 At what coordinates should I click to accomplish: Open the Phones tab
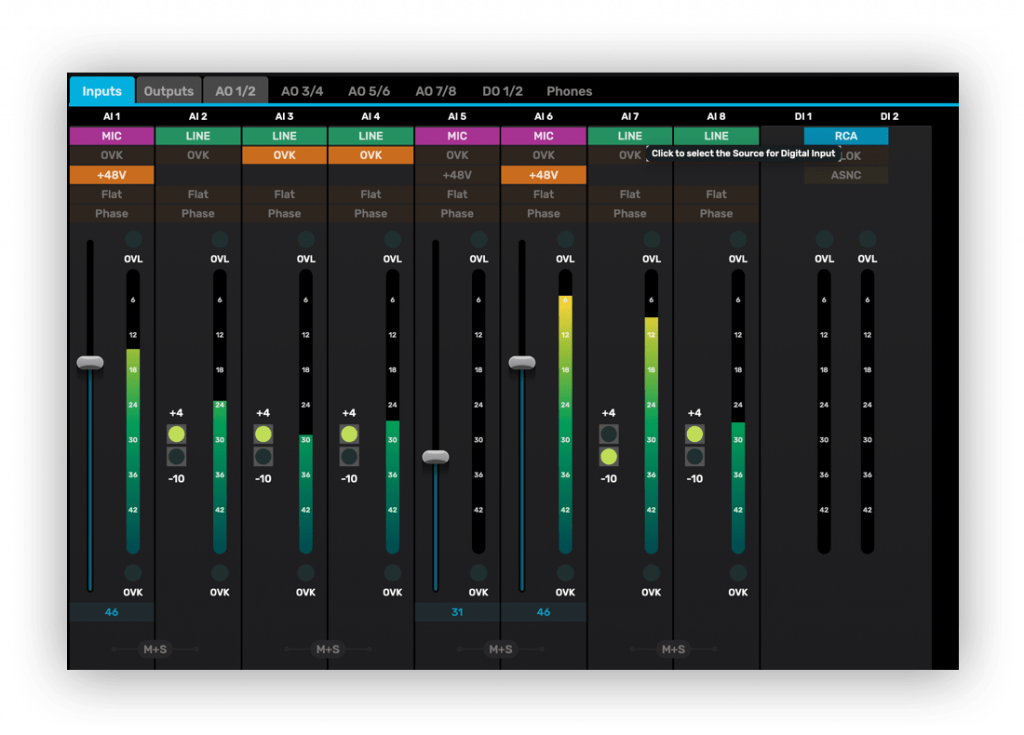click(x=569, y=91)
